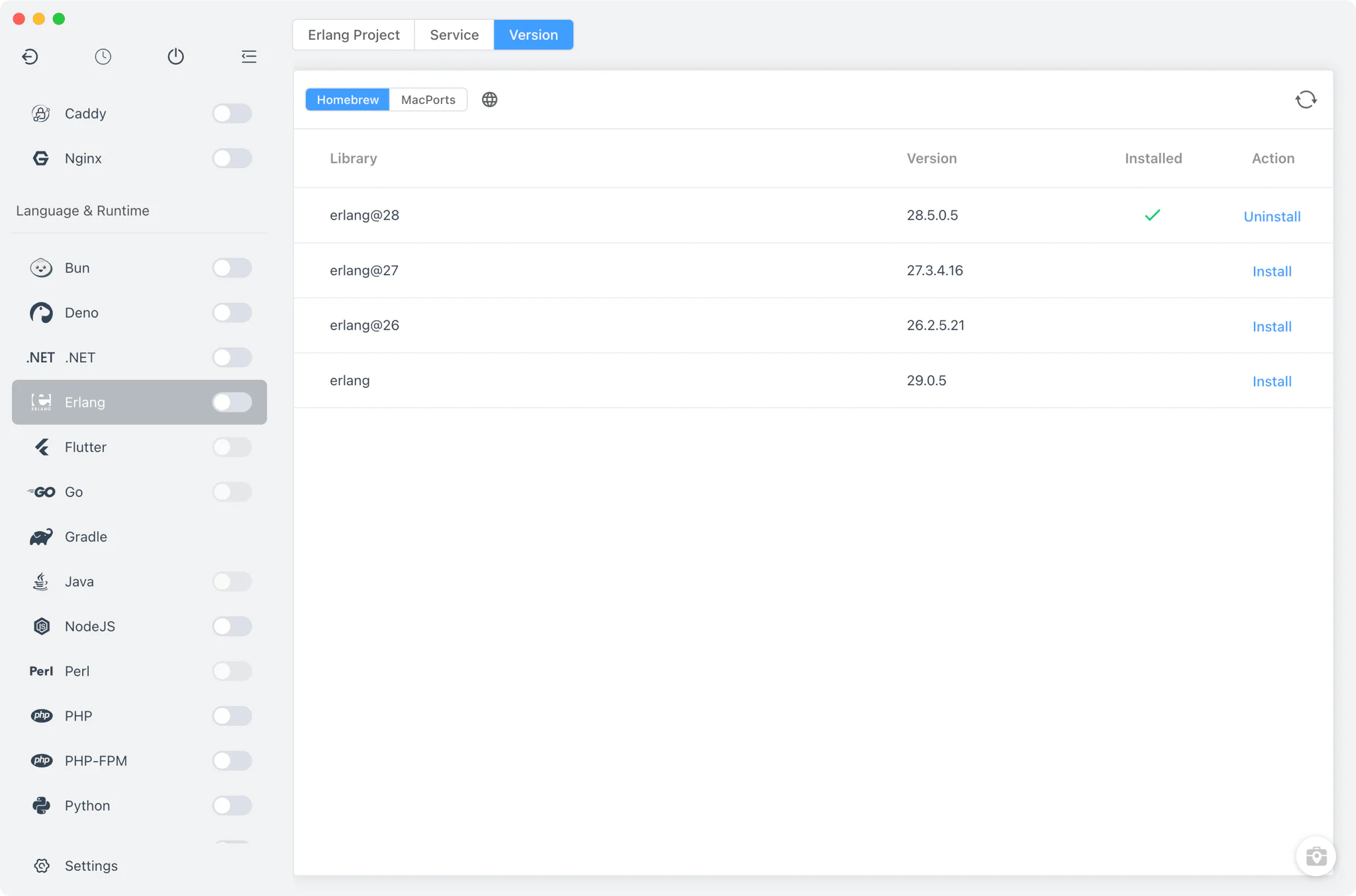
Task: Click the Go gopher logo icon
Action: pyautogui.click(x=41, y=492)
